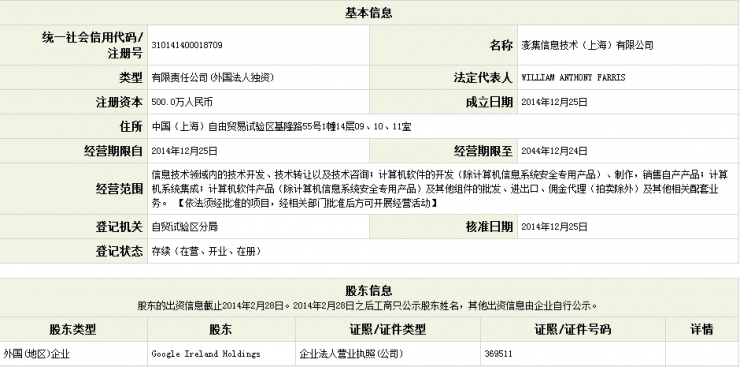The image size is (740, 367).
Task: Click the 证照/证件类型 column header
Action: (x=388, y=329)
